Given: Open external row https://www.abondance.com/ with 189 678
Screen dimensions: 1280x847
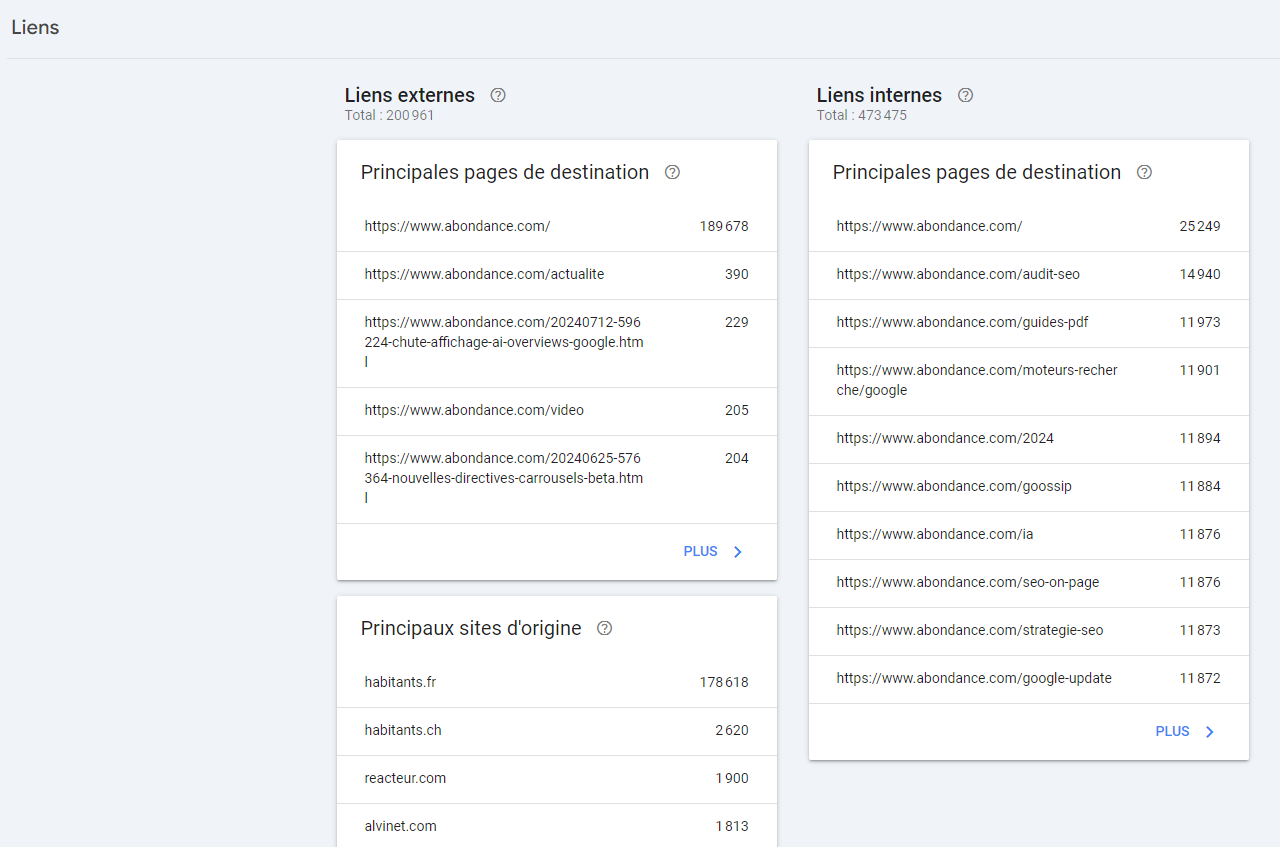Looking at the screenshot, I should click(x=557, y=227).
